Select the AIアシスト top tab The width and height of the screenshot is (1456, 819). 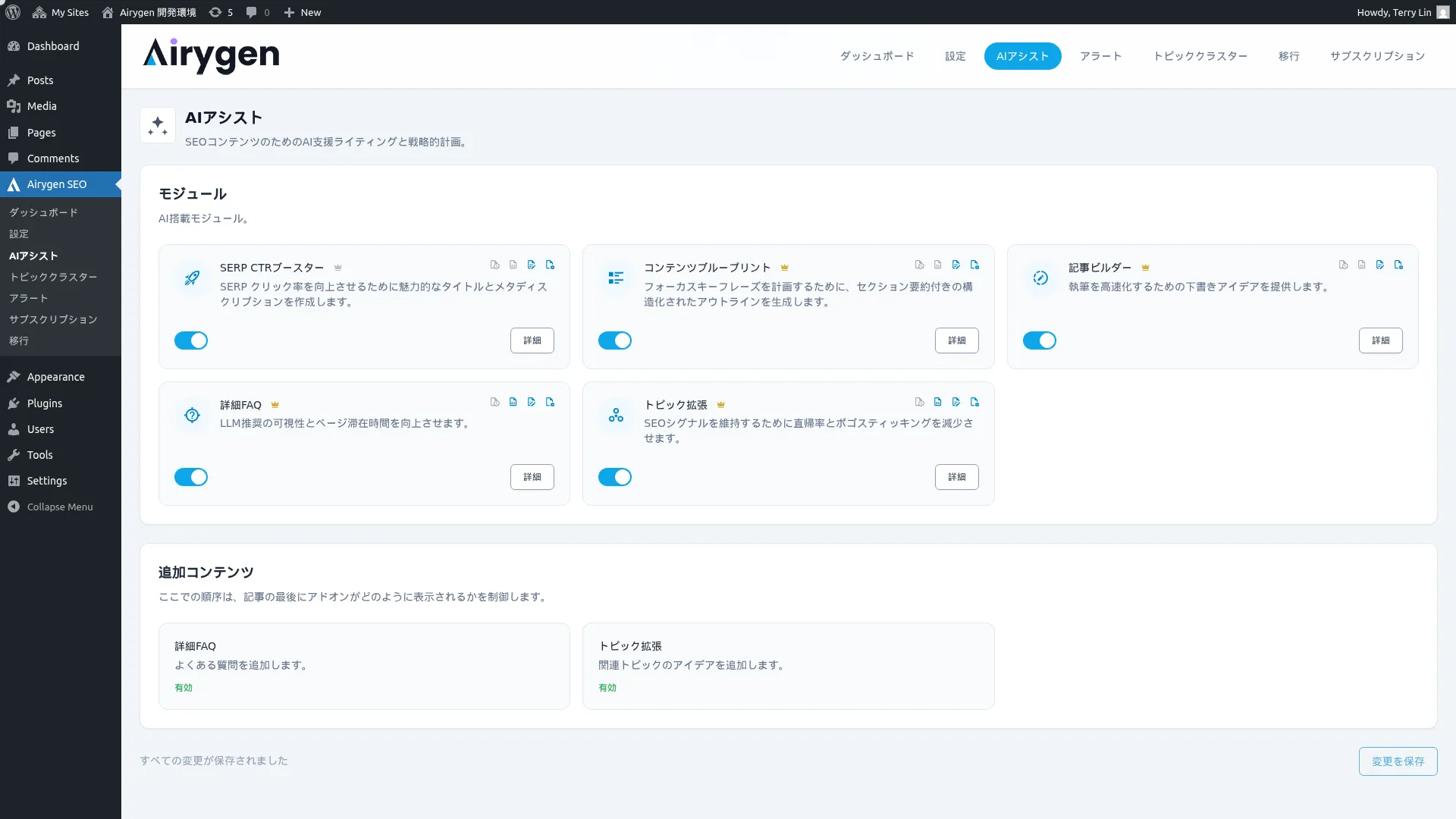1023,56
